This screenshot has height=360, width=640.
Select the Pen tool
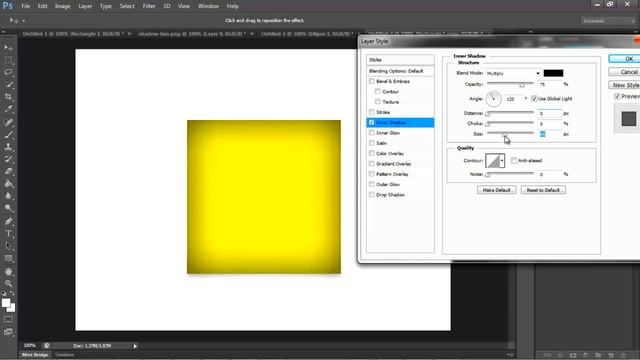[x=8, y=221]
